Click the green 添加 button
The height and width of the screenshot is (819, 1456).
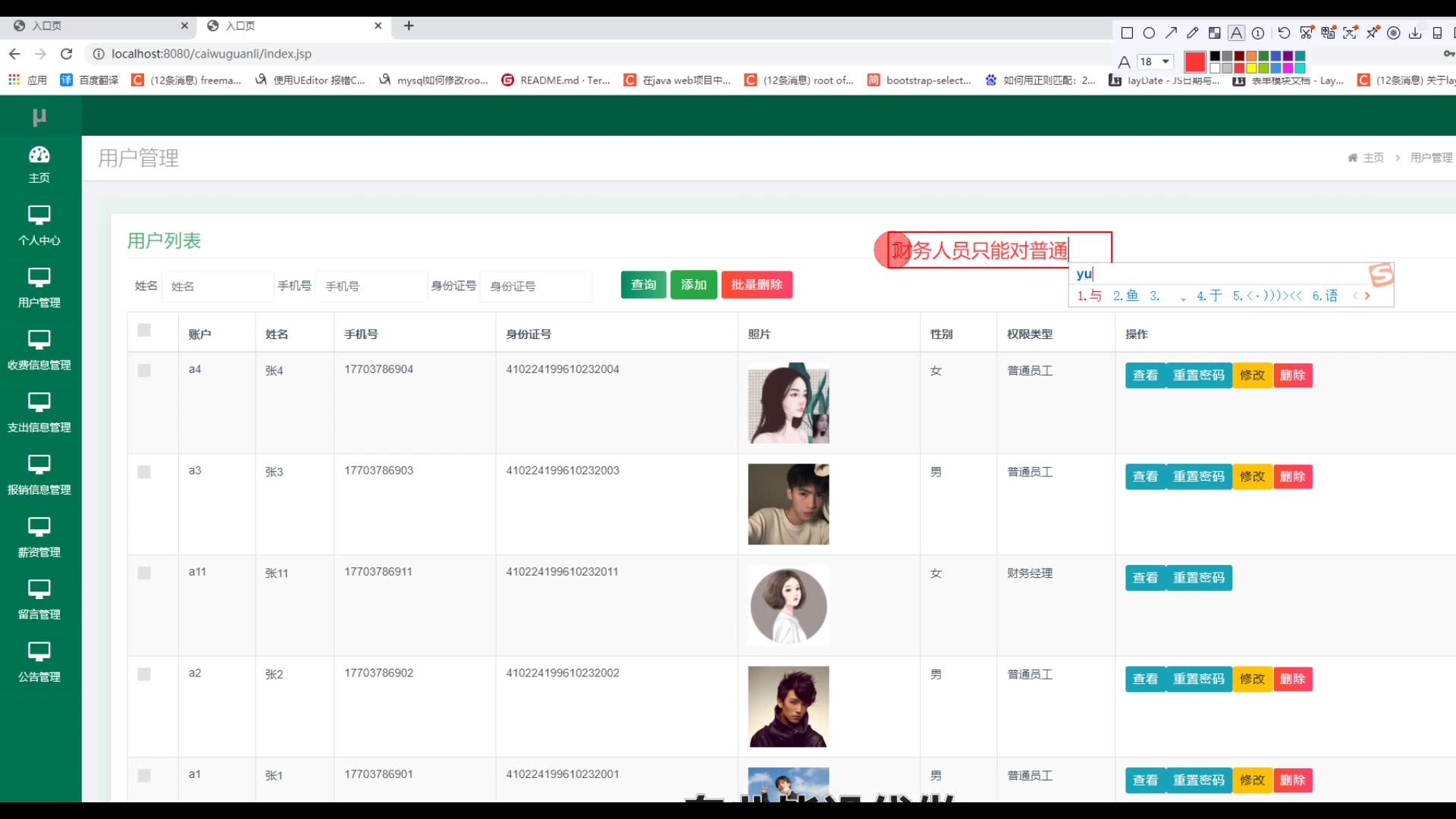point(693,284)
